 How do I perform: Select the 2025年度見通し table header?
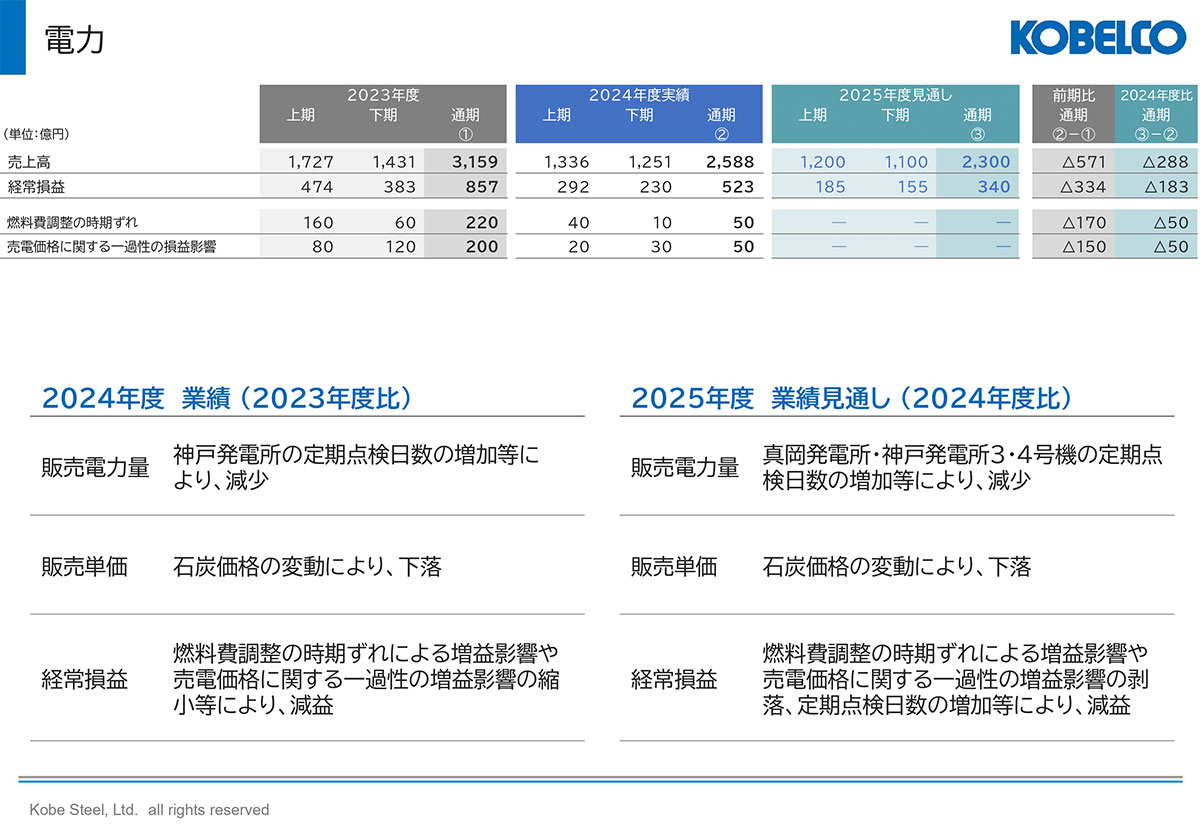[895, 96]
